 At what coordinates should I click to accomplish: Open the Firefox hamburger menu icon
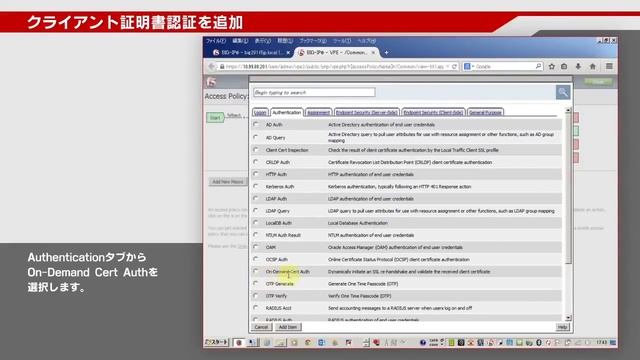609,66
